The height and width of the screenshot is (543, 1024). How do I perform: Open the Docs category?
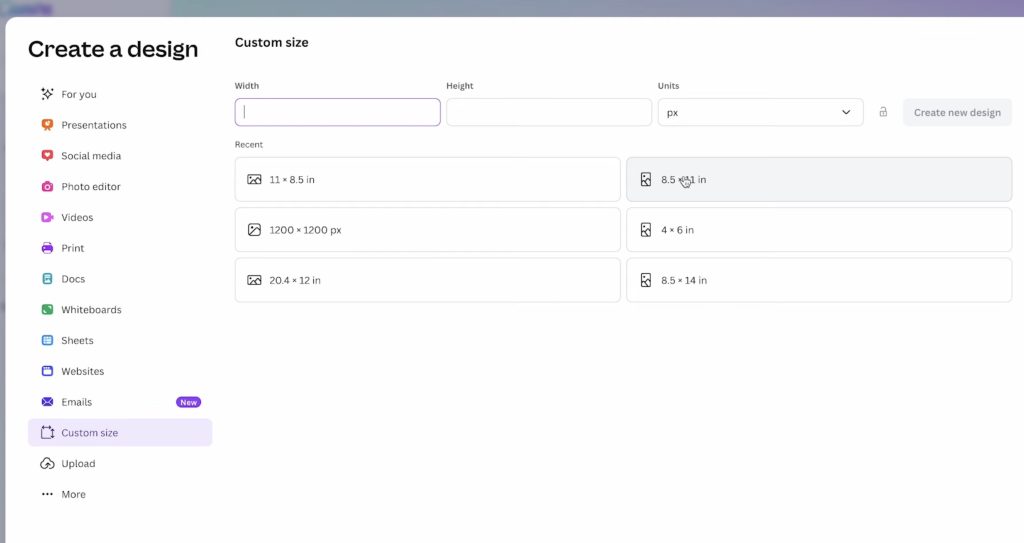[73, 279]
